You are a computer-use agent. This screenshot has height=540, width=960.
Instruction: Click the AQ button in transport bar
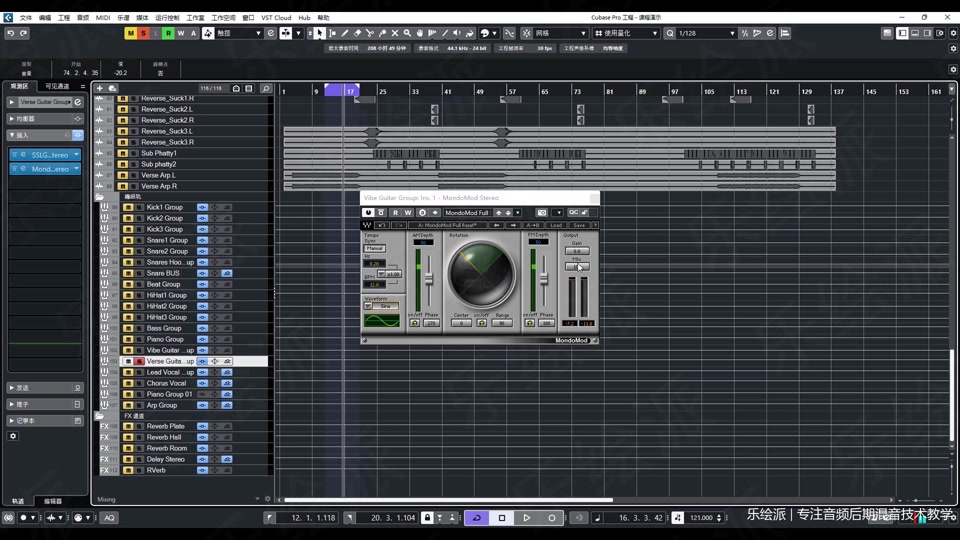pos(109,518)
